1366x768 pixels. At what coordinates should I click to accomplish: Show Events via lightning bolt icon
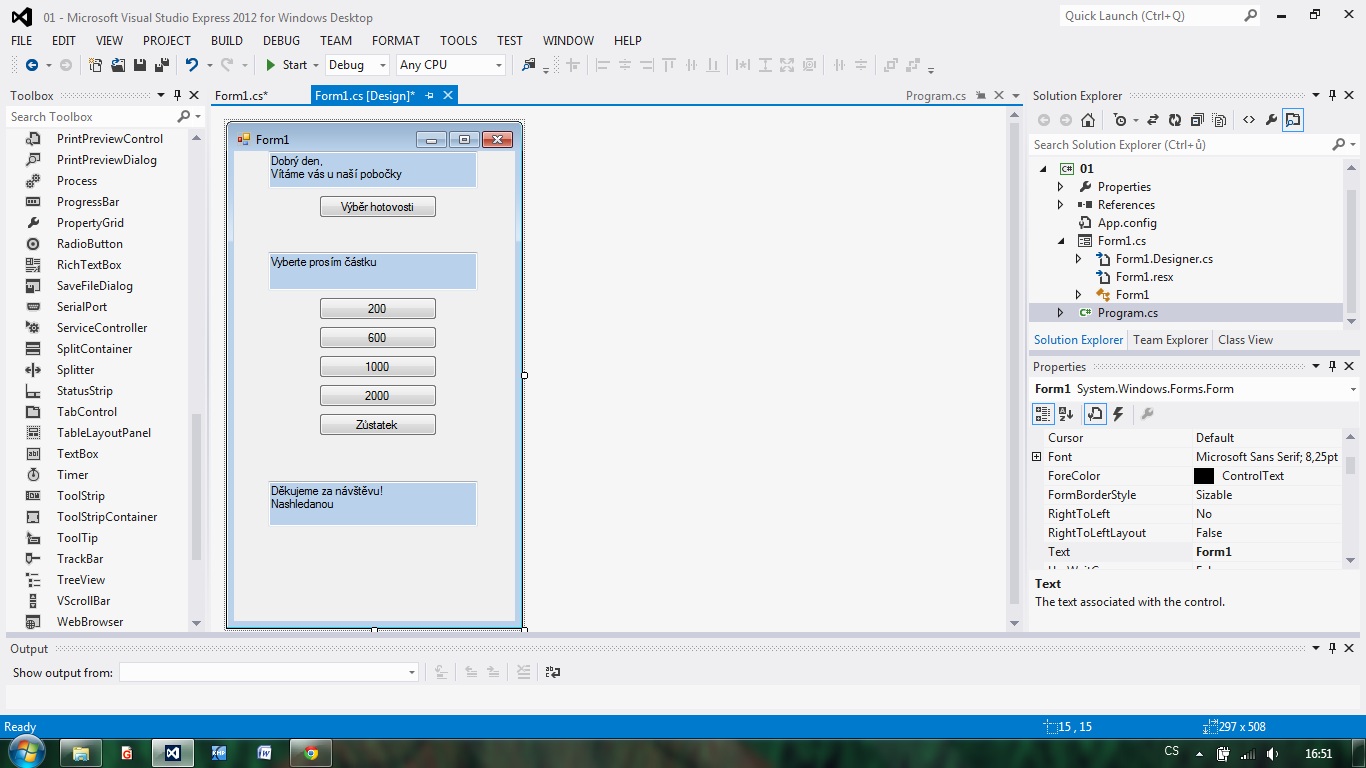pos(1118,414)
